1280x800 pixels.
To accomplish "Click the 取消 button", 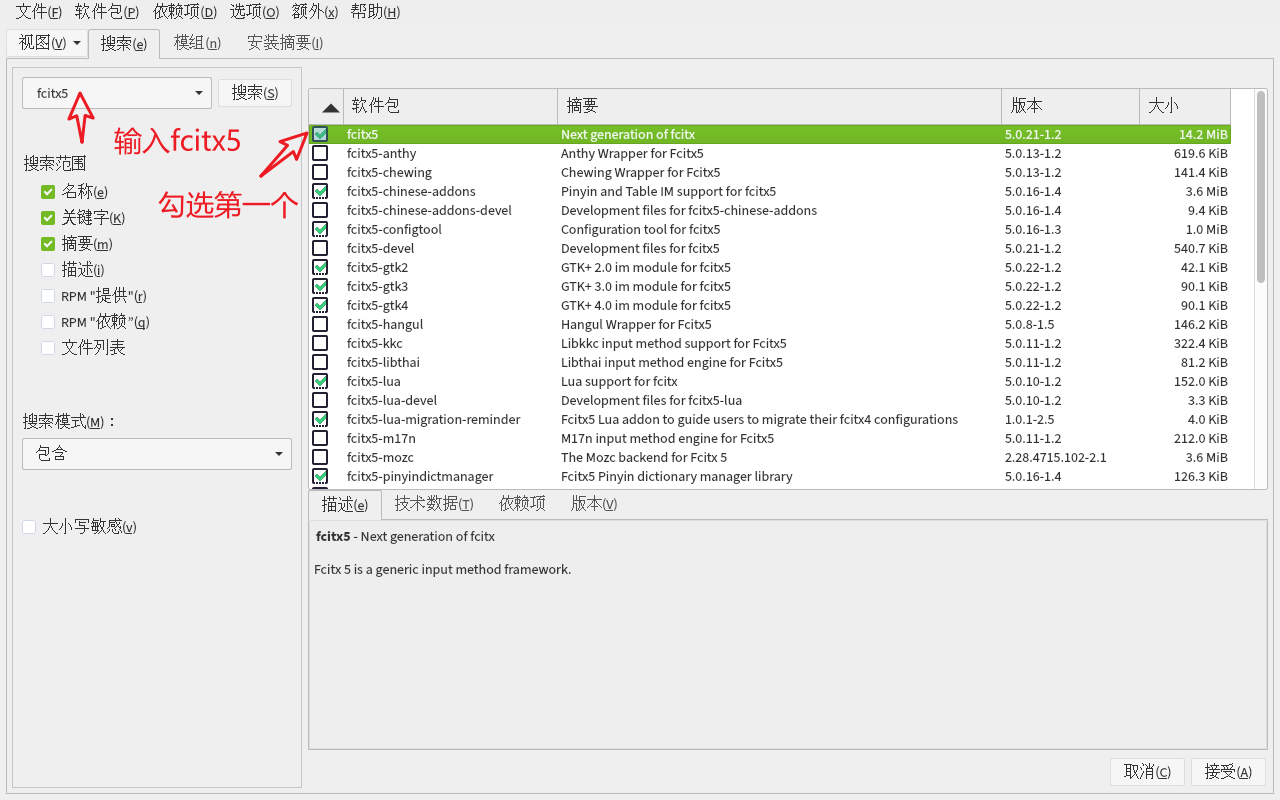I will coord(1147,772).
